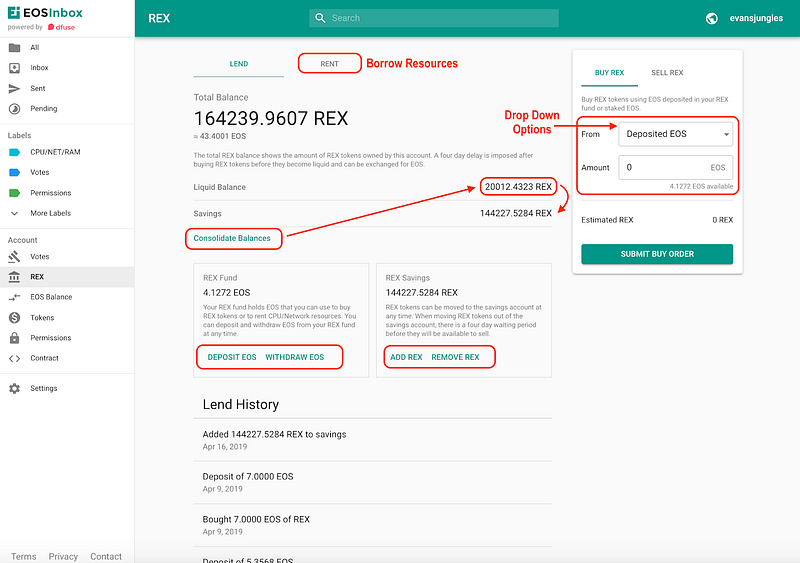Click the Pending clock icon
Screen dimensions: 800x563
tap(14, 109)
